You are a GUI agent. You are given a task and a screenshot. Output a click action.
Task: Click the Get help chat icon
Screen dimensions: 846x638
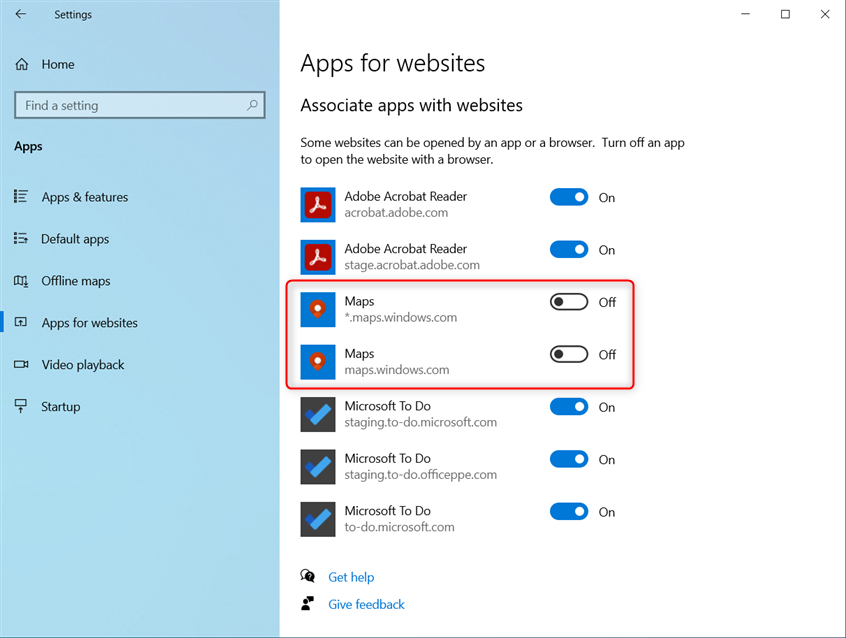pos(308,576)
